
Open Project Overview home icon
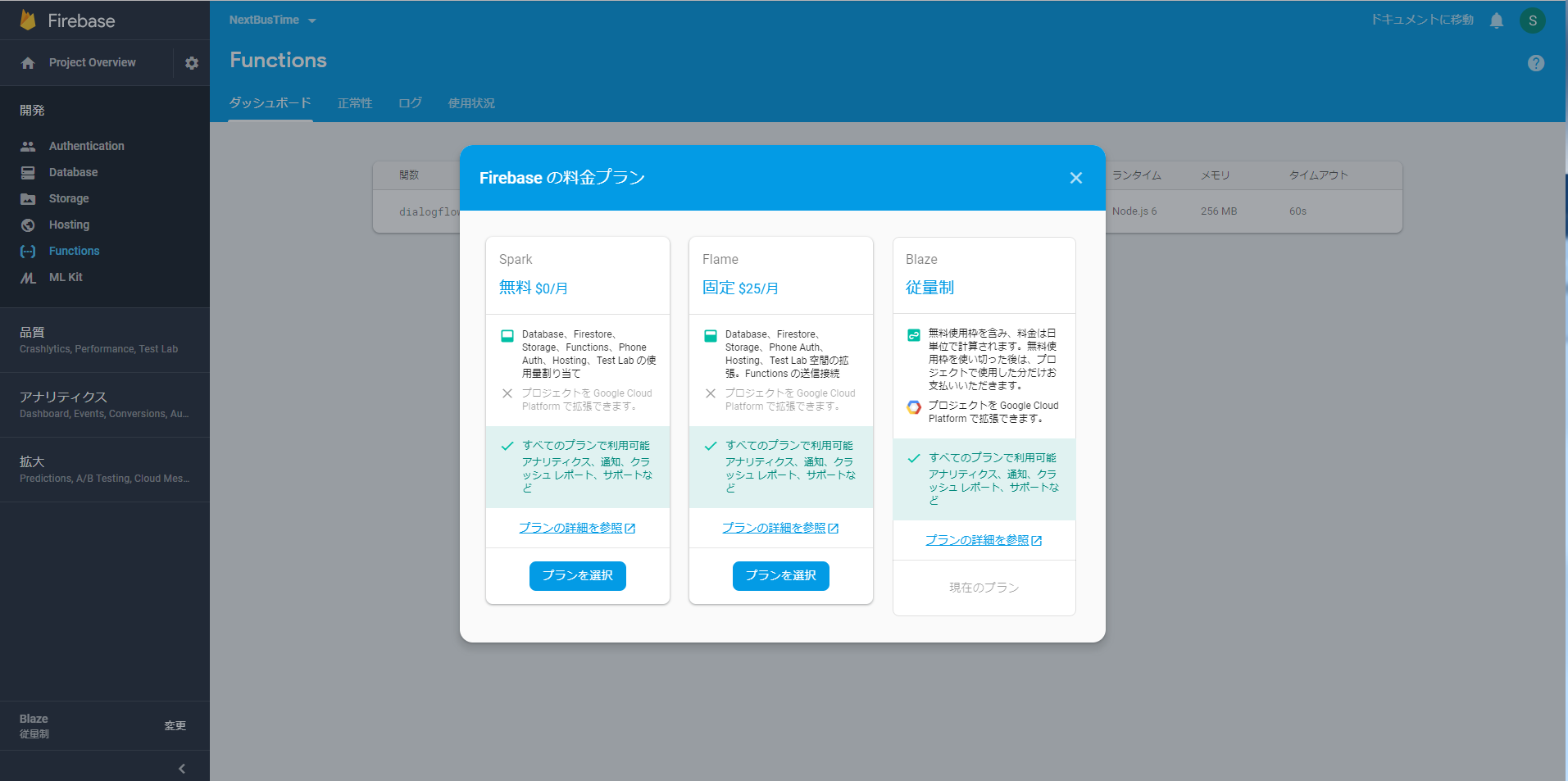[28, 63]
